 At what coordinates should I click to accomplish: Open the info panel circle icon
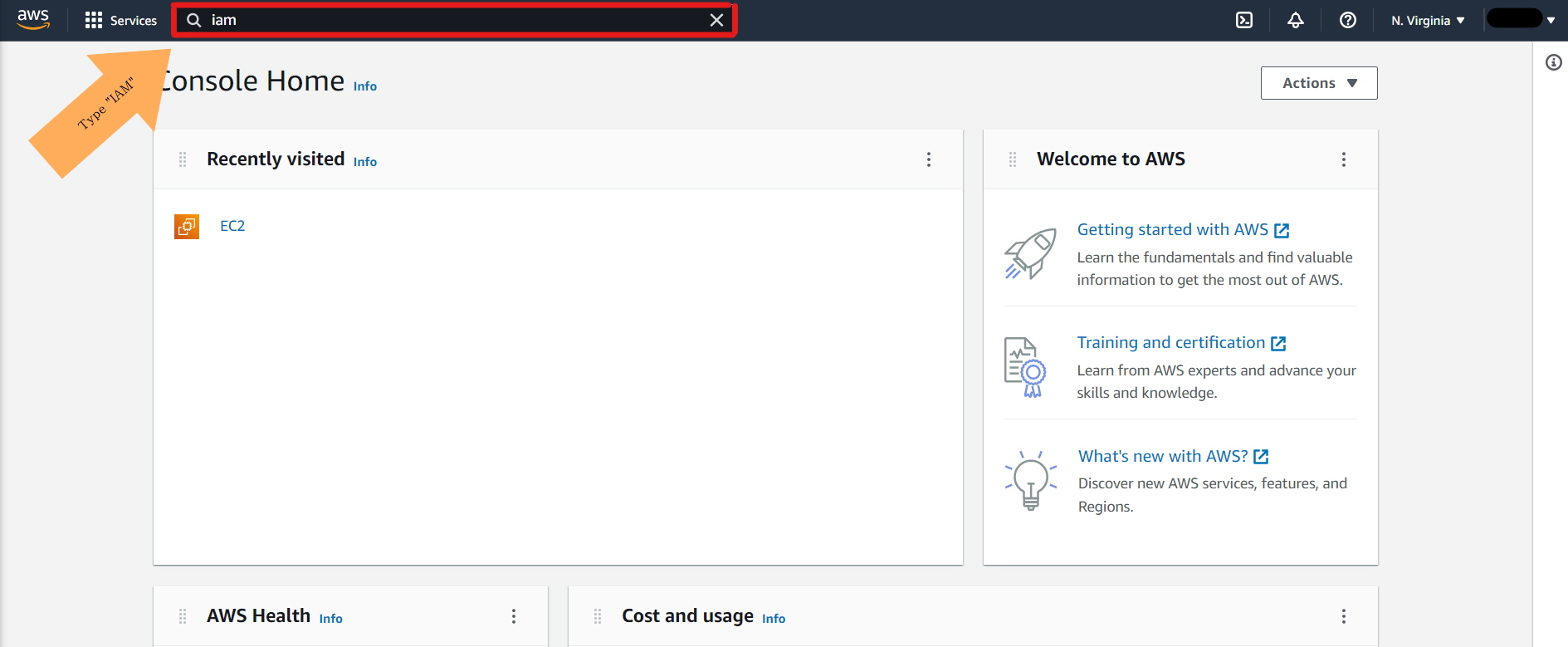tap(1554, 62)
